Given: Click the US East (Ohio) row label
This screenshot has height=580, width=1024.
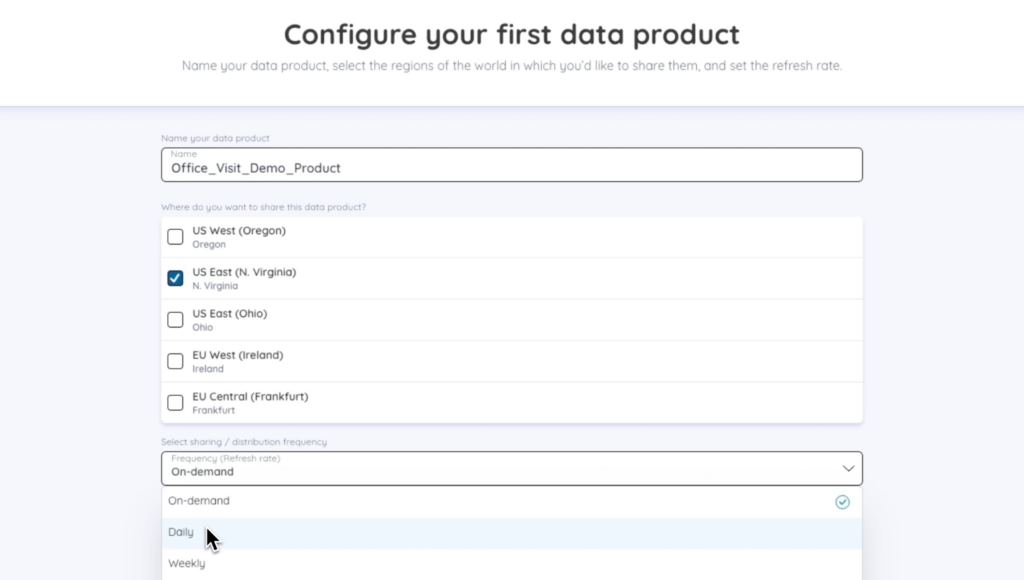Looking at the screenshot, I should point(230,314).
